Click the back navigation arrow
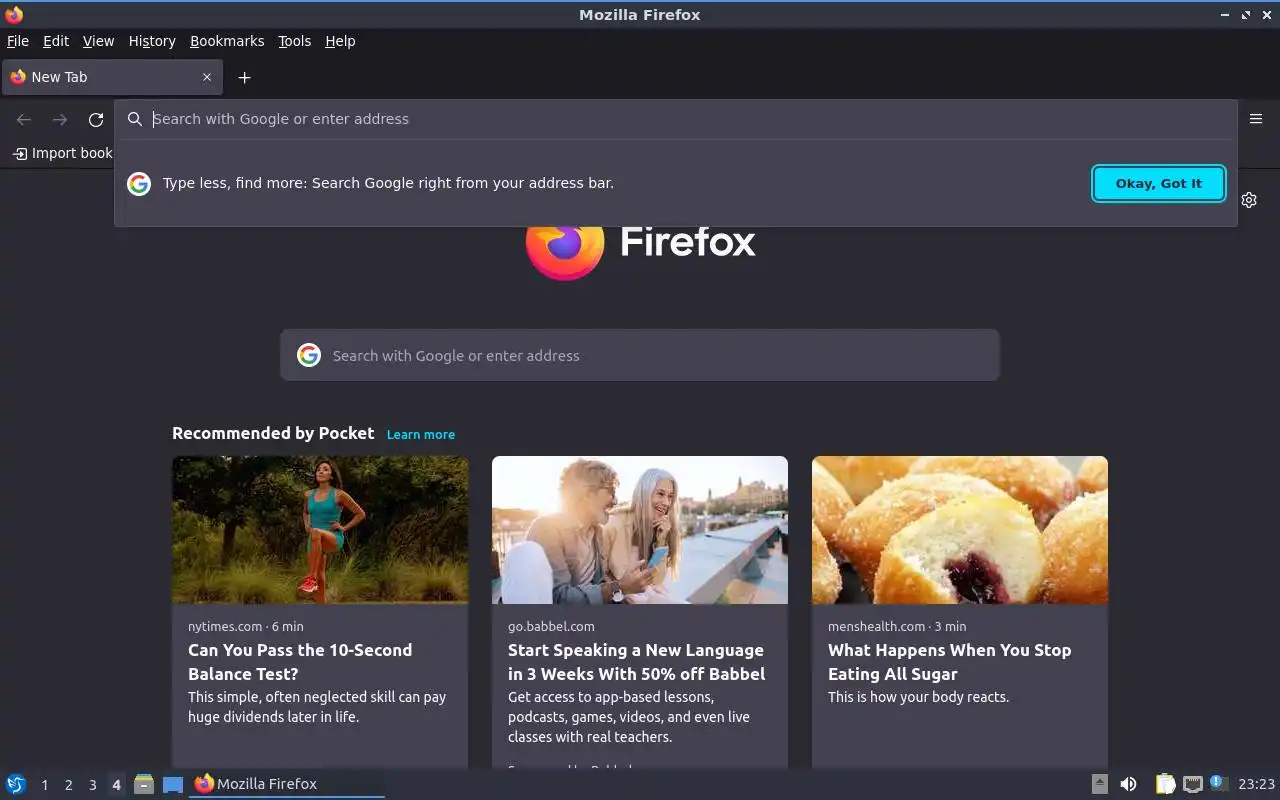1280x800 pixels. pyautogui.click(x=24, y=119)
